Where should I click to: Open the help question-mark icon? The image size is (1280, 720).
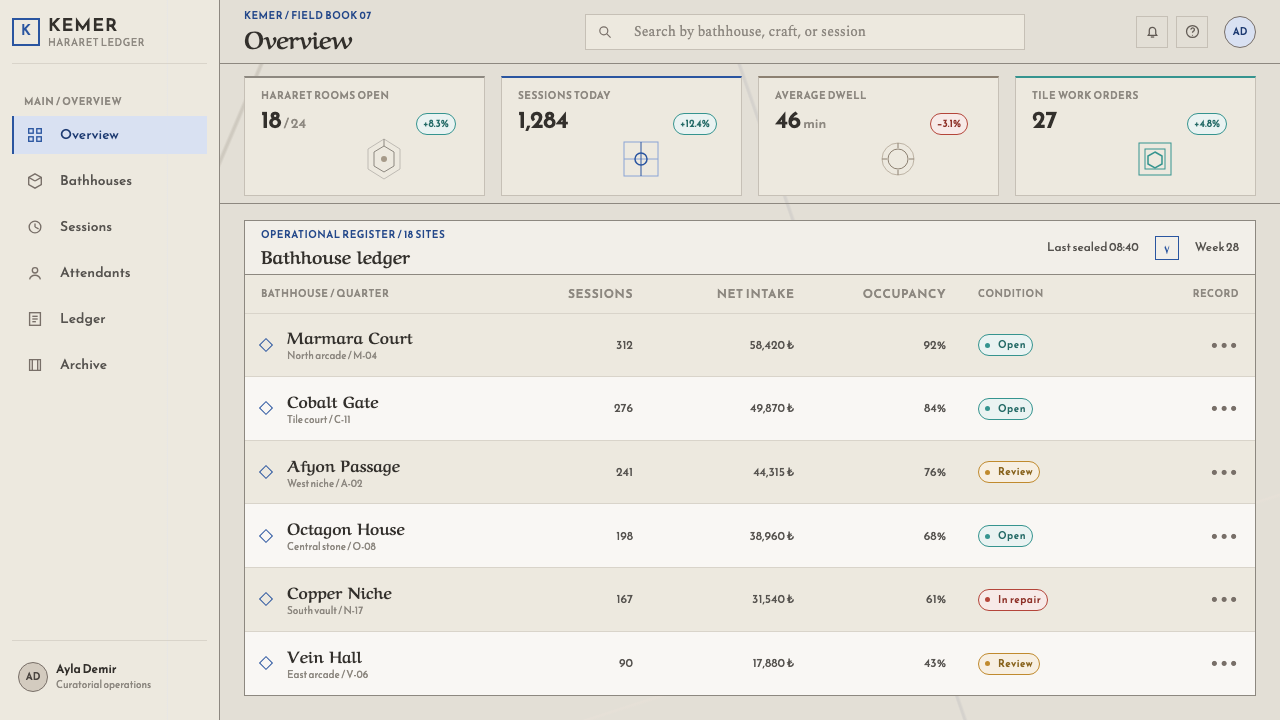coord(1192,32)
